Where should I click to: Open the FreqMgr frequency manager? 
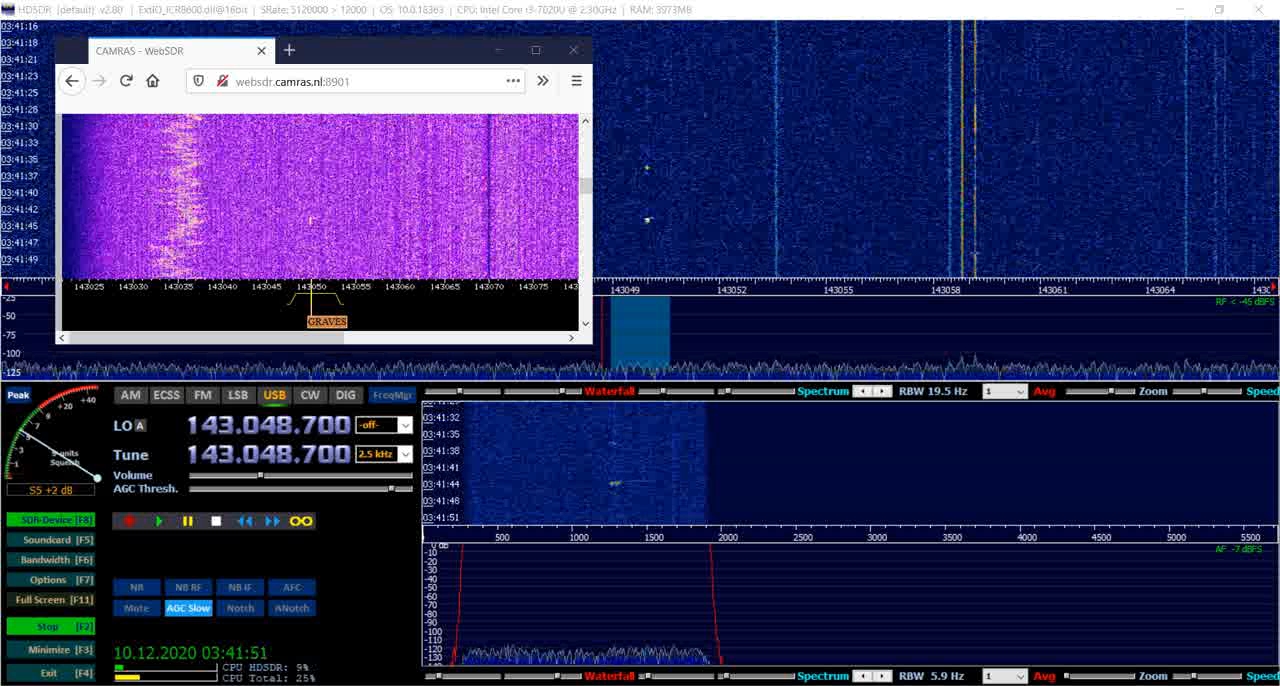tap(391, 395)
